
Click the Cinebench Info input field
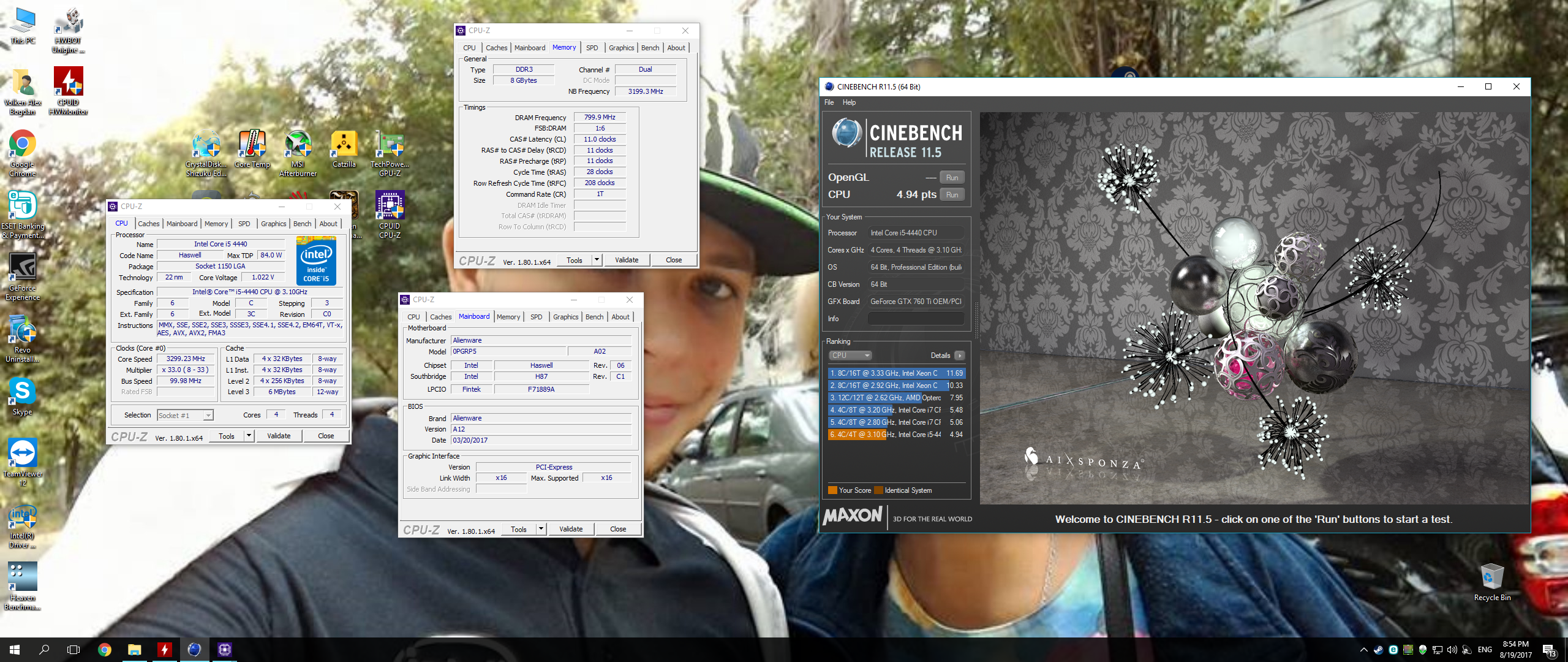click(x=916, y=319)
